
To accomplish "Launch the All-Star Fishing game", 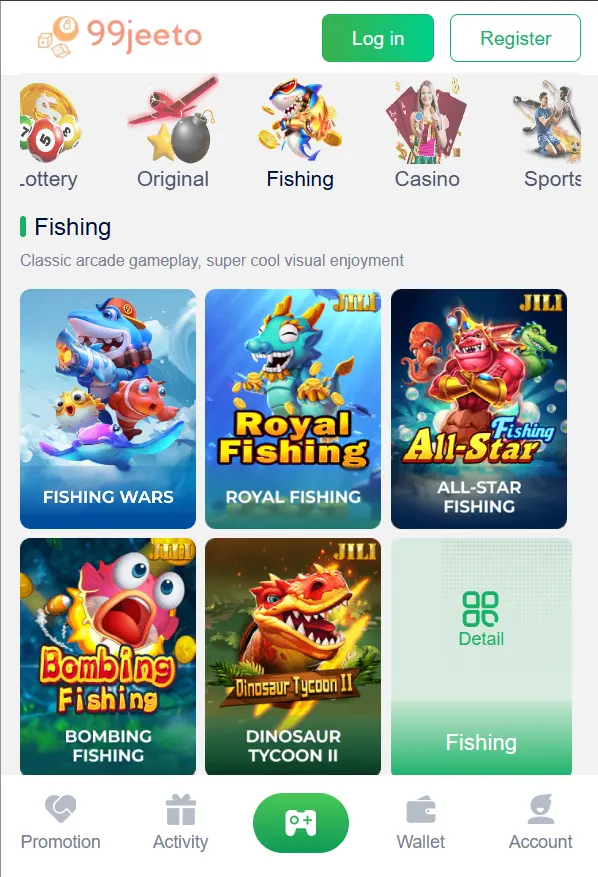I will [x=479, y=409].
